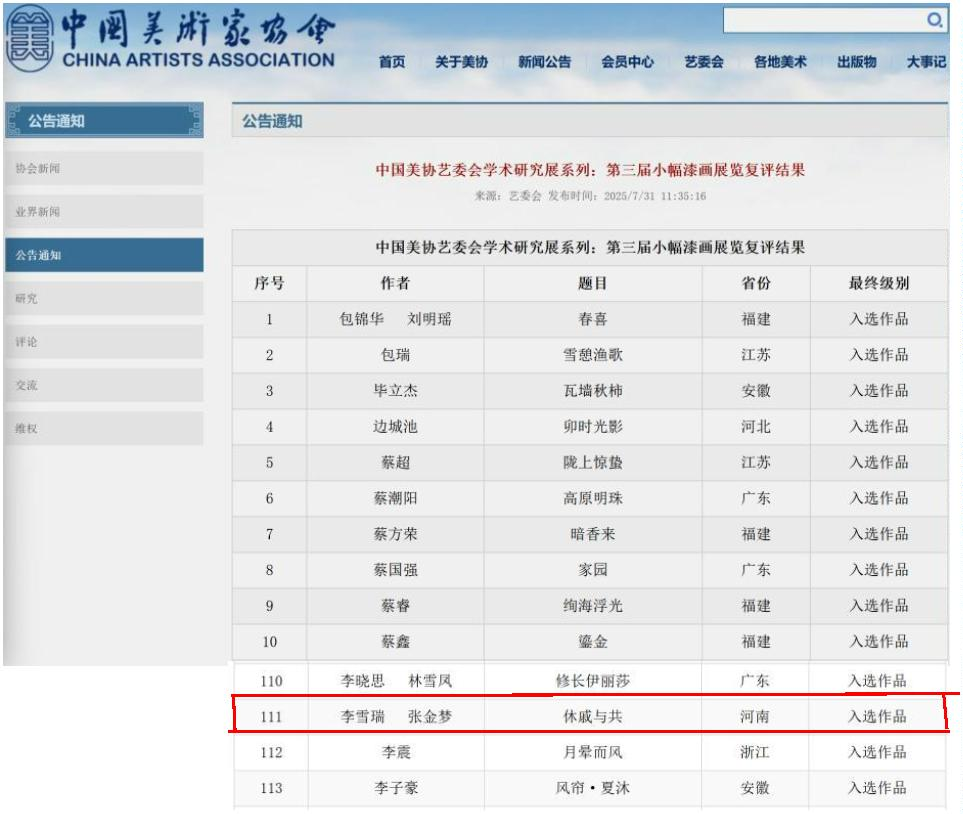Click title cell 鎏金
Screen dimensions: 963x814
coord(593,641)
